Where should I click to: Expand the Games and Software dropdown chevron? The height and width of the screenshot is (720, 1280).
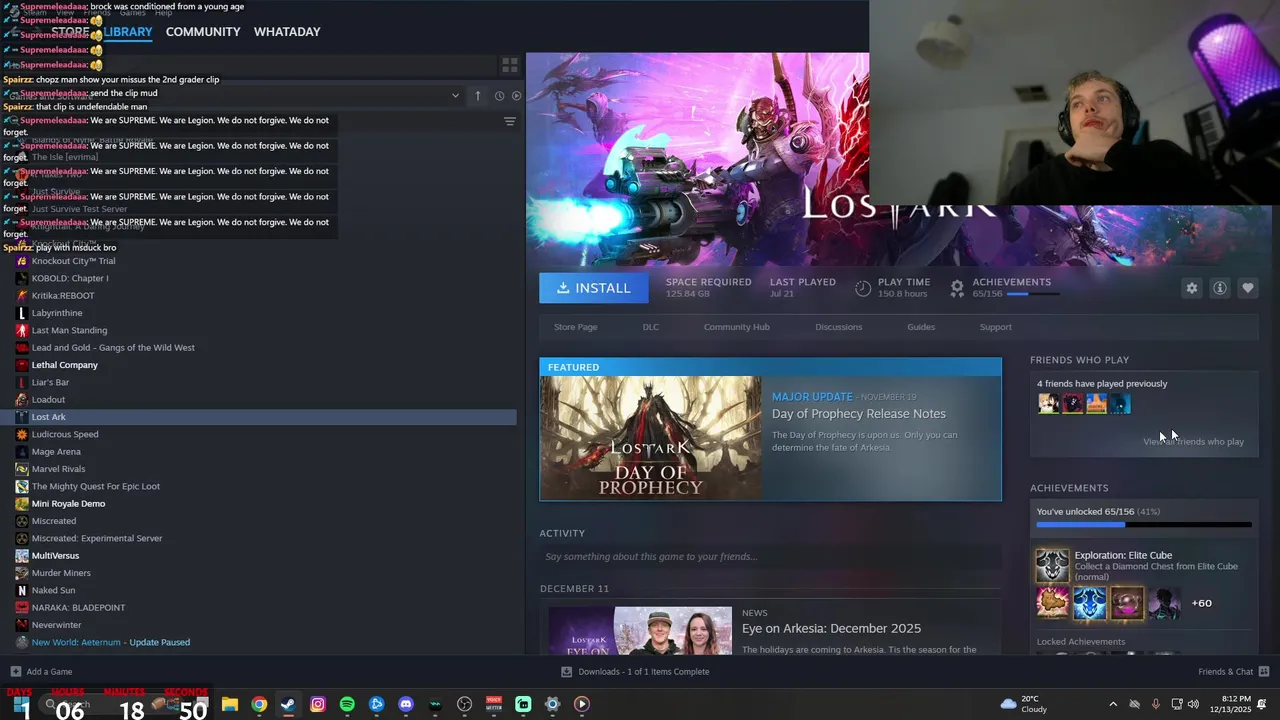tap(455, 96)
